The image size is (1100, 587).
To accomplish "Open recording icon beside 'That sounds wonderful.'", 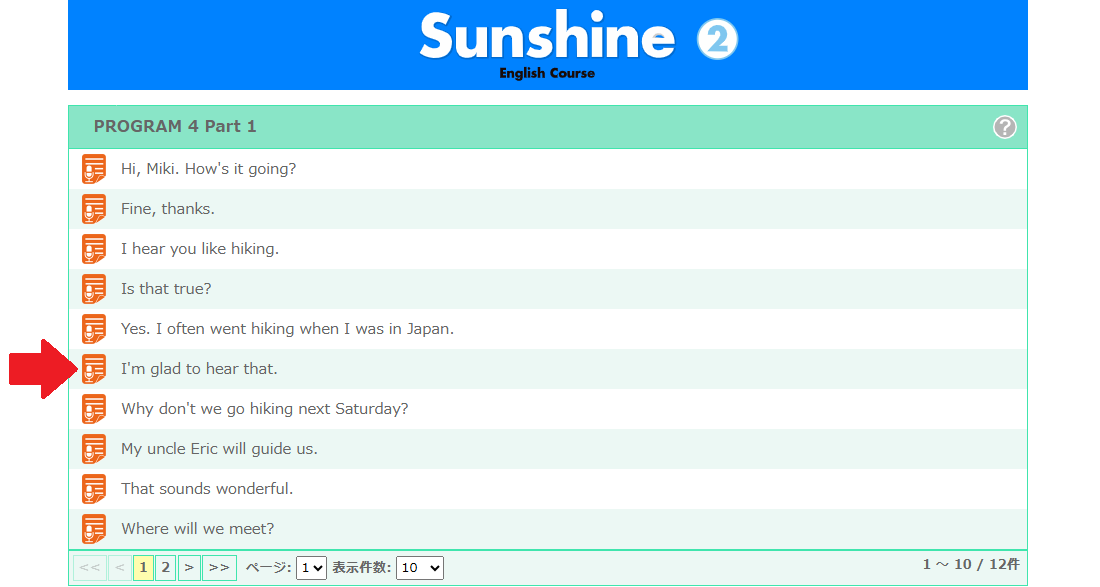I will pos(94,489).
